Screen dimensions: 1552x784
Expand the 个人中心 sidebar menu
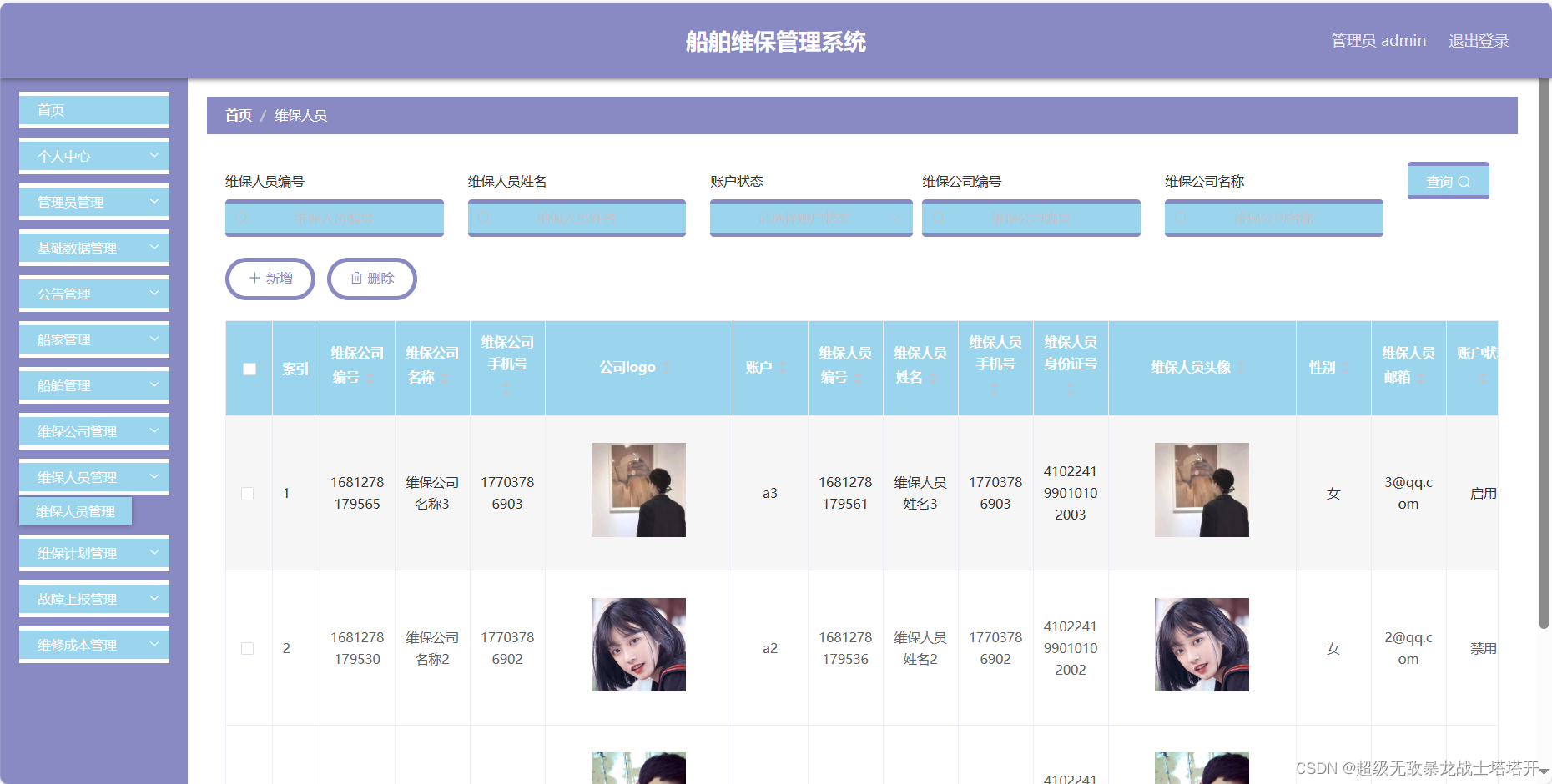point(94,156)
